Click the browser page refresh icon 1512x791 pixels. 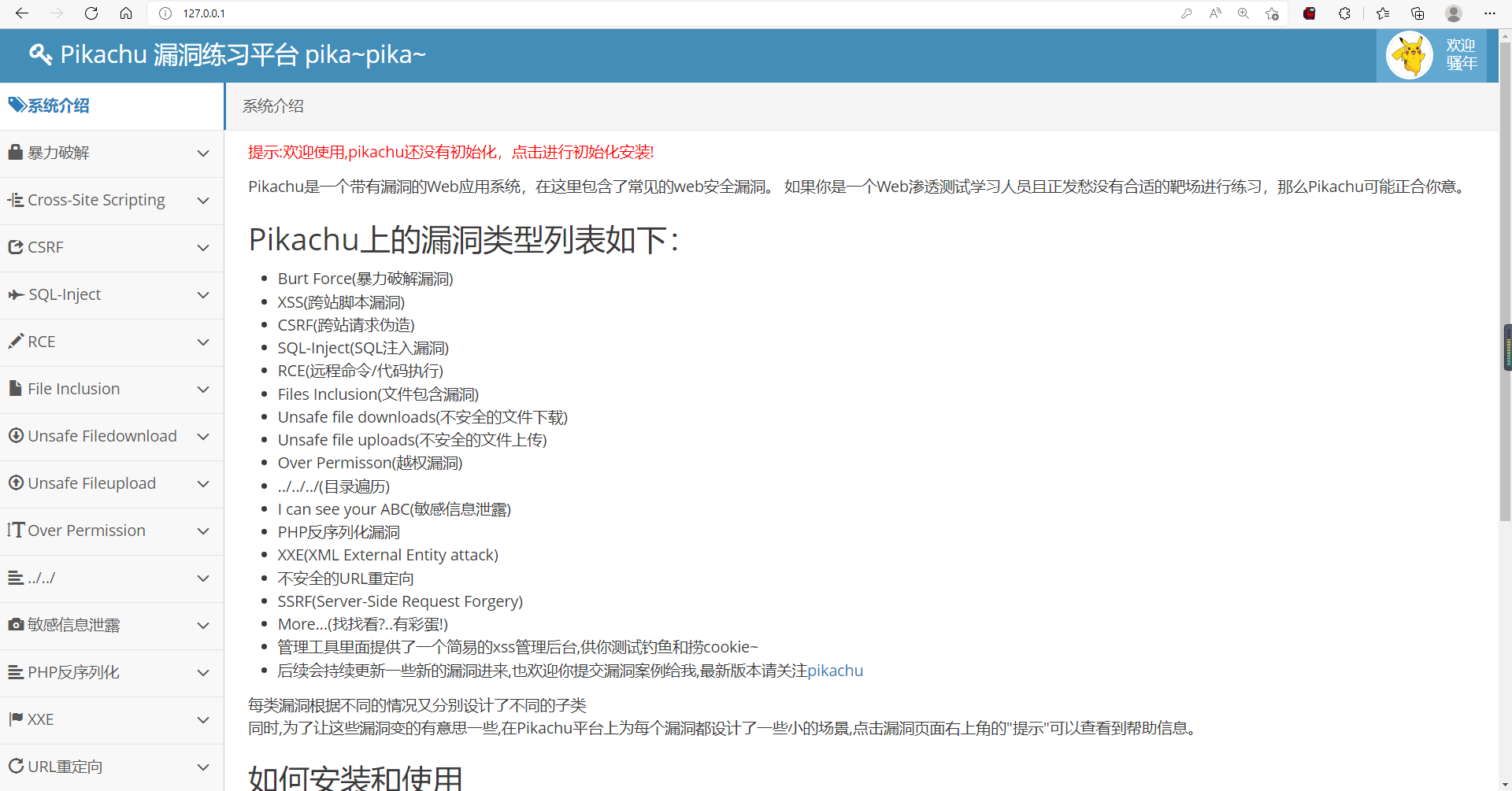91,13
